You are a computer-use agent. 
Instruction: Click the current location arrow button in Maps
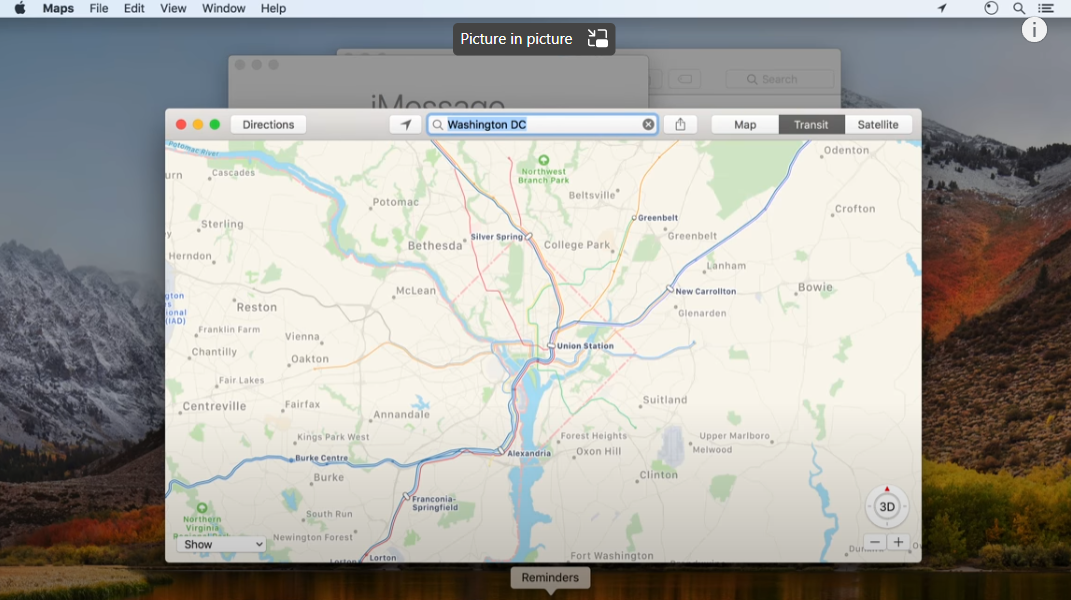405,124
